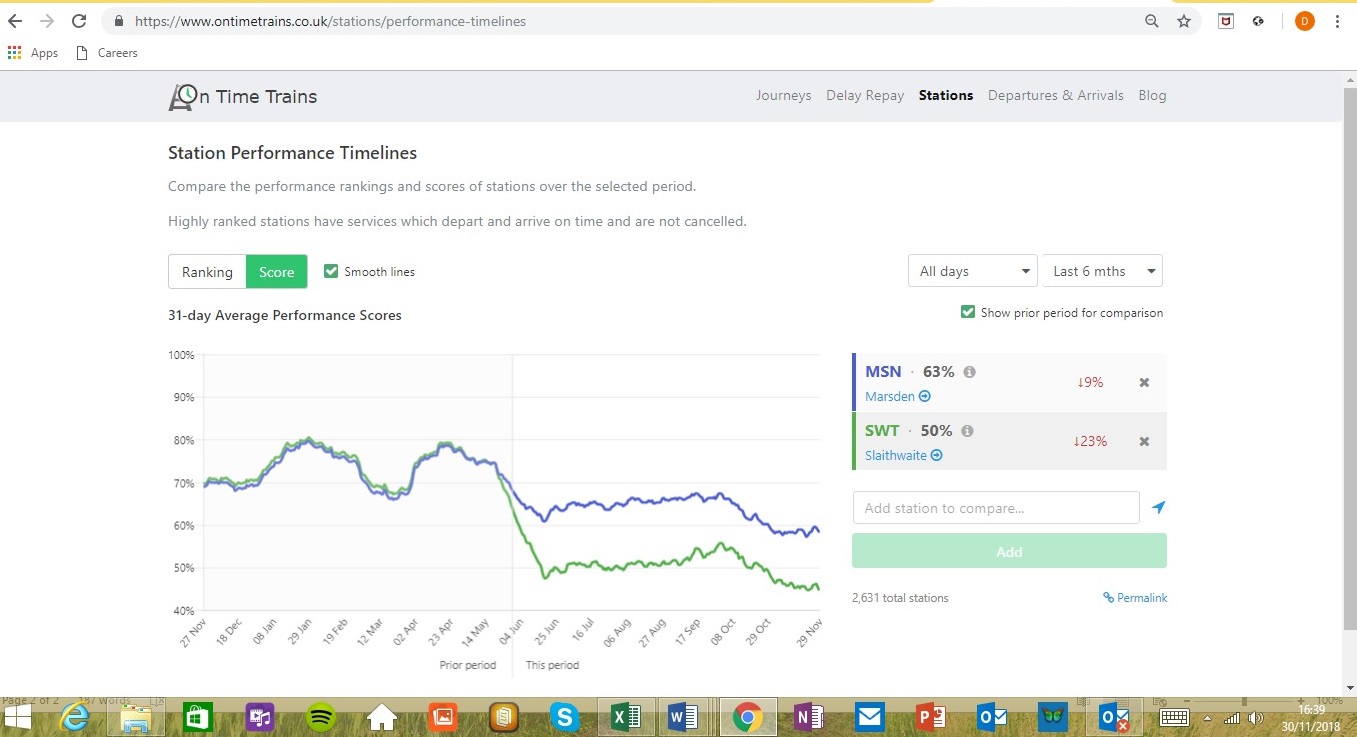Click the On Time Trains logo
The image size is (1357, 737).
[243, 96]
